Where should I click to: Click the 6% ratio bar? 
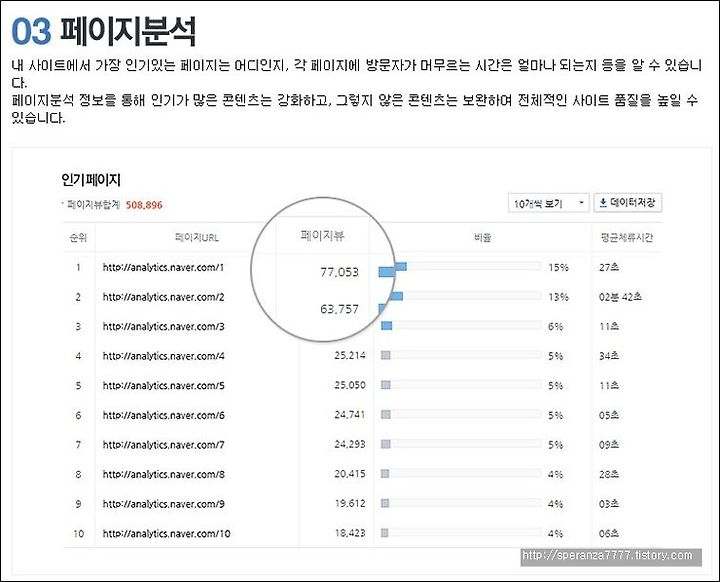(x=461, y=326)
